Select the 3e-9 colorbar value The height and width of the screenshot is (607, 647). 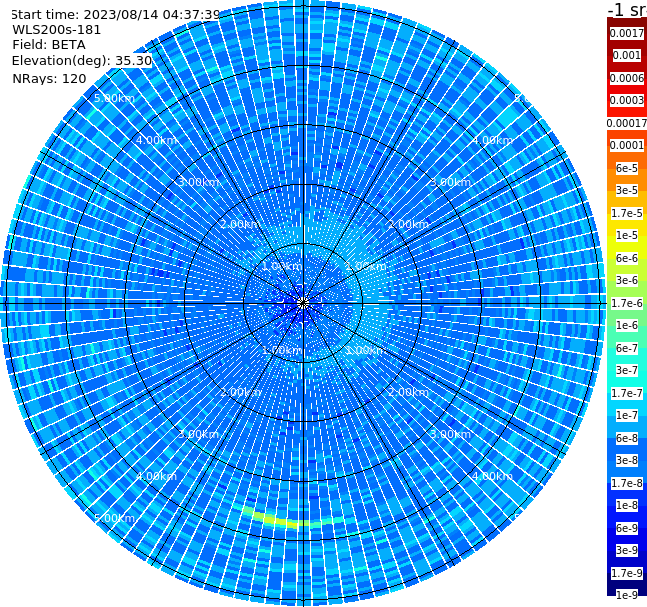(x=627, y=550)
